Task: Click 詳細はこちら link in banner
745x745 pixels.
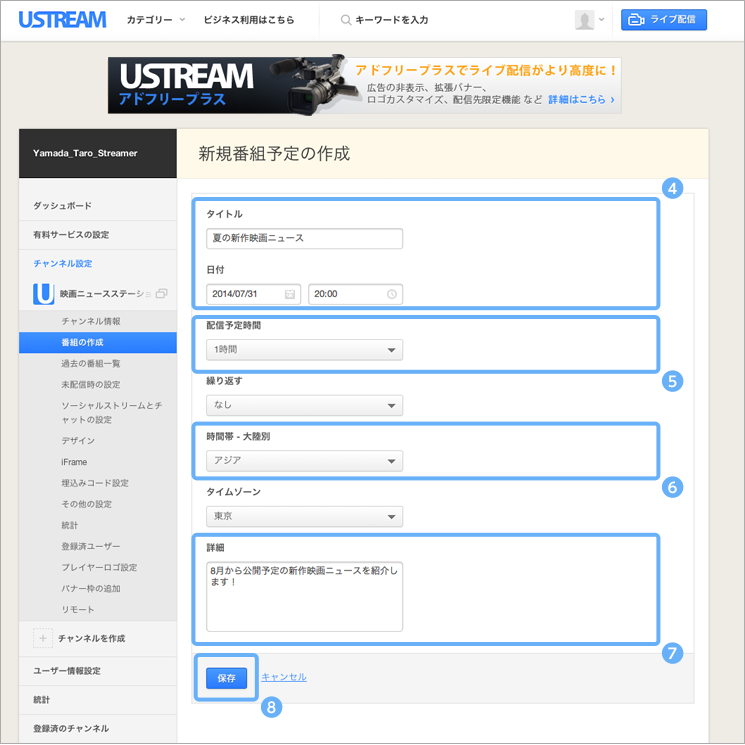Action: [582, 99]
